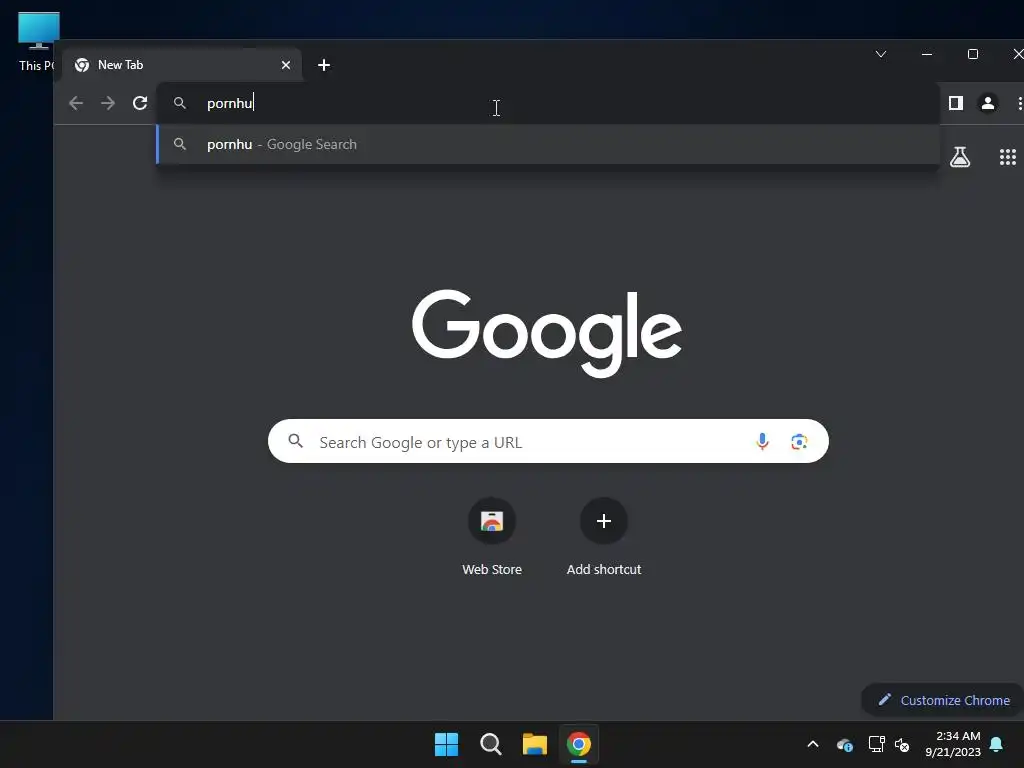Viewport: 1024px width, 768px height.
Task: Close the New Tab tab
Action: point(285,65)
